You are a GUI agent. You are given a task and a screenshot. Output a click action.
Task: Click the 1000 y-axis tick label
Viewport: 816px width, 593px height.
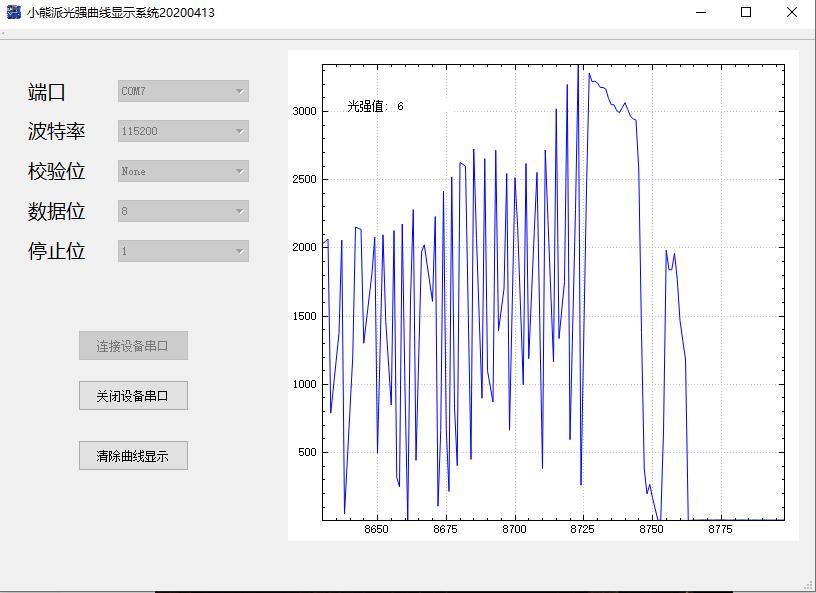304,384
